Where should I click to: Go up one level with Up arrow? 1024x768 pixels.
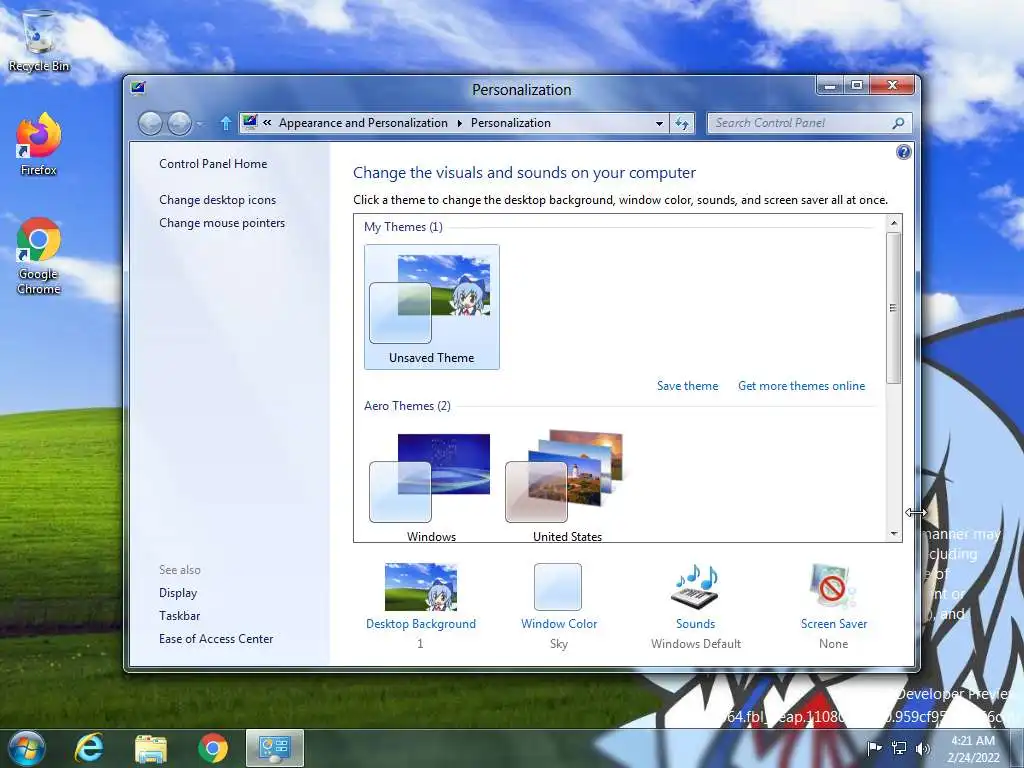(x=226, y=123)
